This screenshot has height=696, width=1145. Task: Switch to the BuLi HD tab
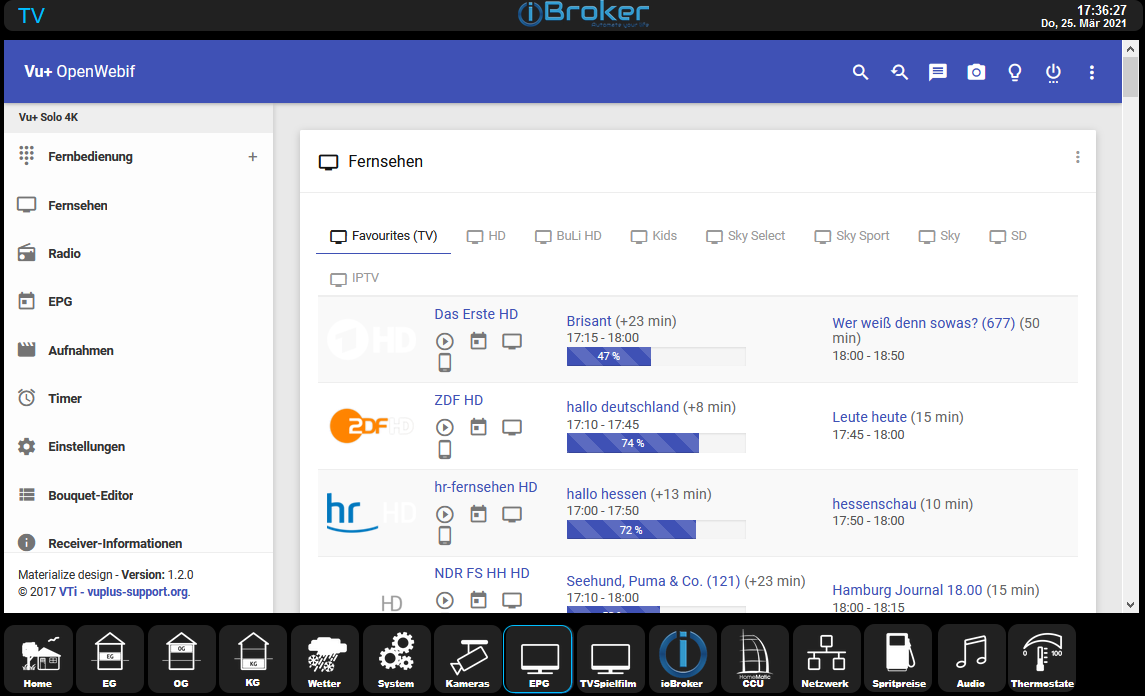(x=568, y=236)
